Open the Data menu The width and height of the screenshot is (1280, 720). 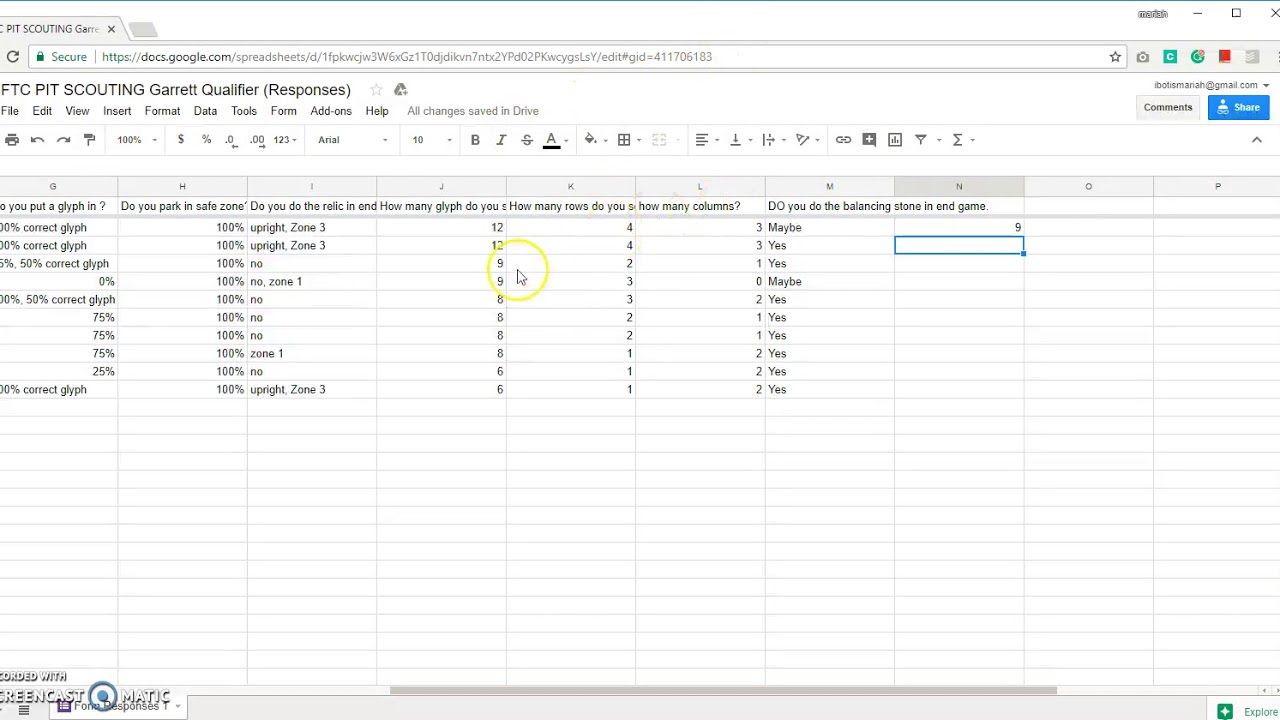click(205, 111)
